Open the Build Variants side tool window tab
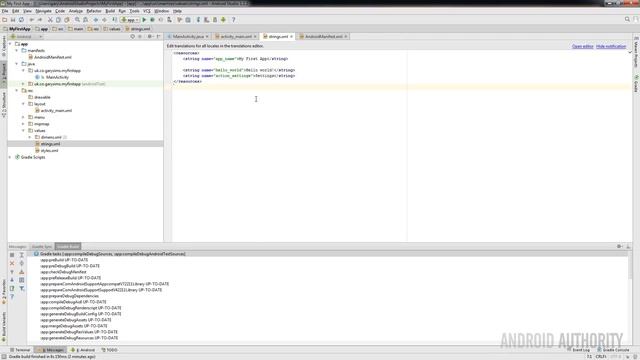 [x=4, y=327]
